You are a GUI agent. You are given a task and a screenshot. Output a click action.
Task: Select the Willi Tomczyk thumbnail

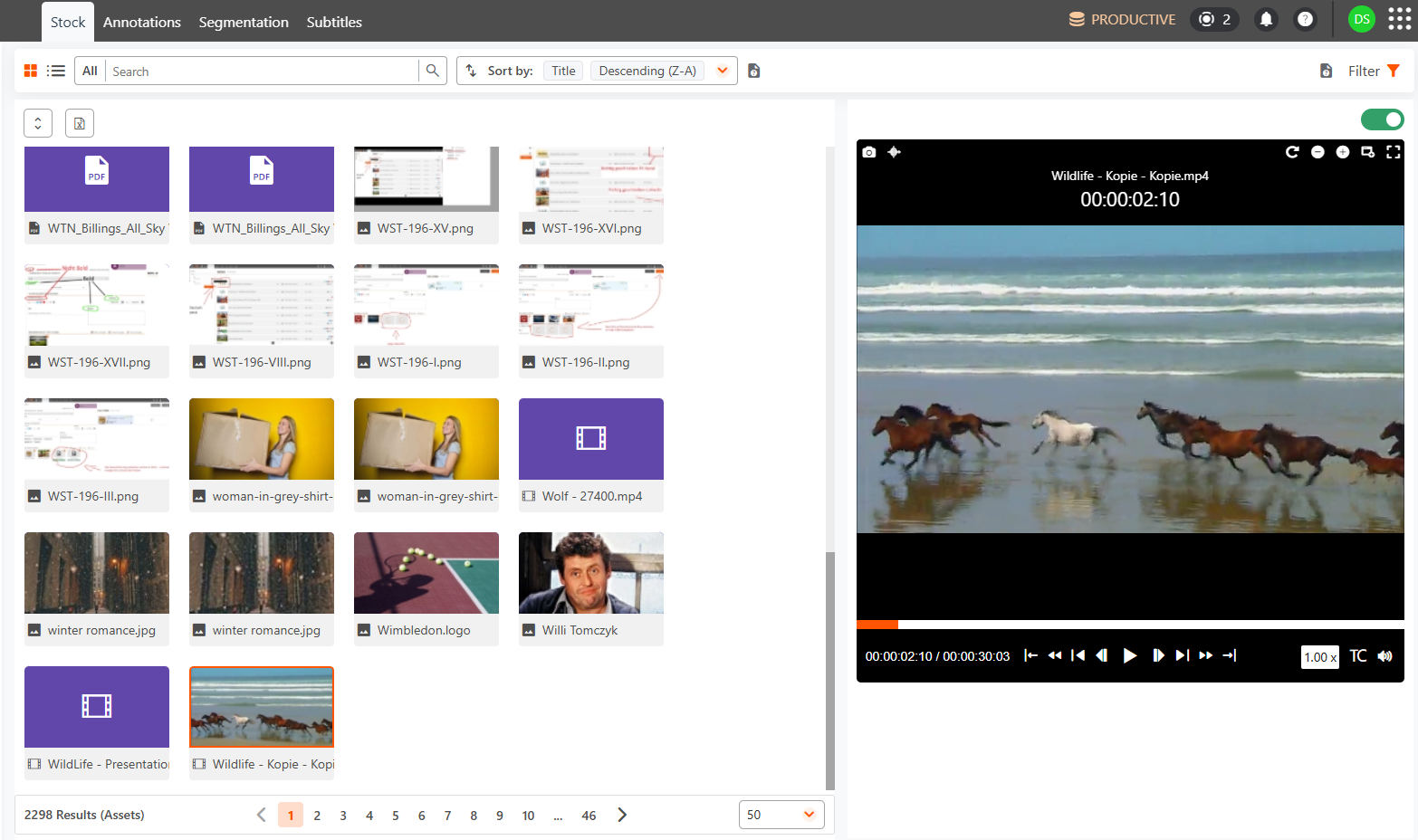coord(591,573)
